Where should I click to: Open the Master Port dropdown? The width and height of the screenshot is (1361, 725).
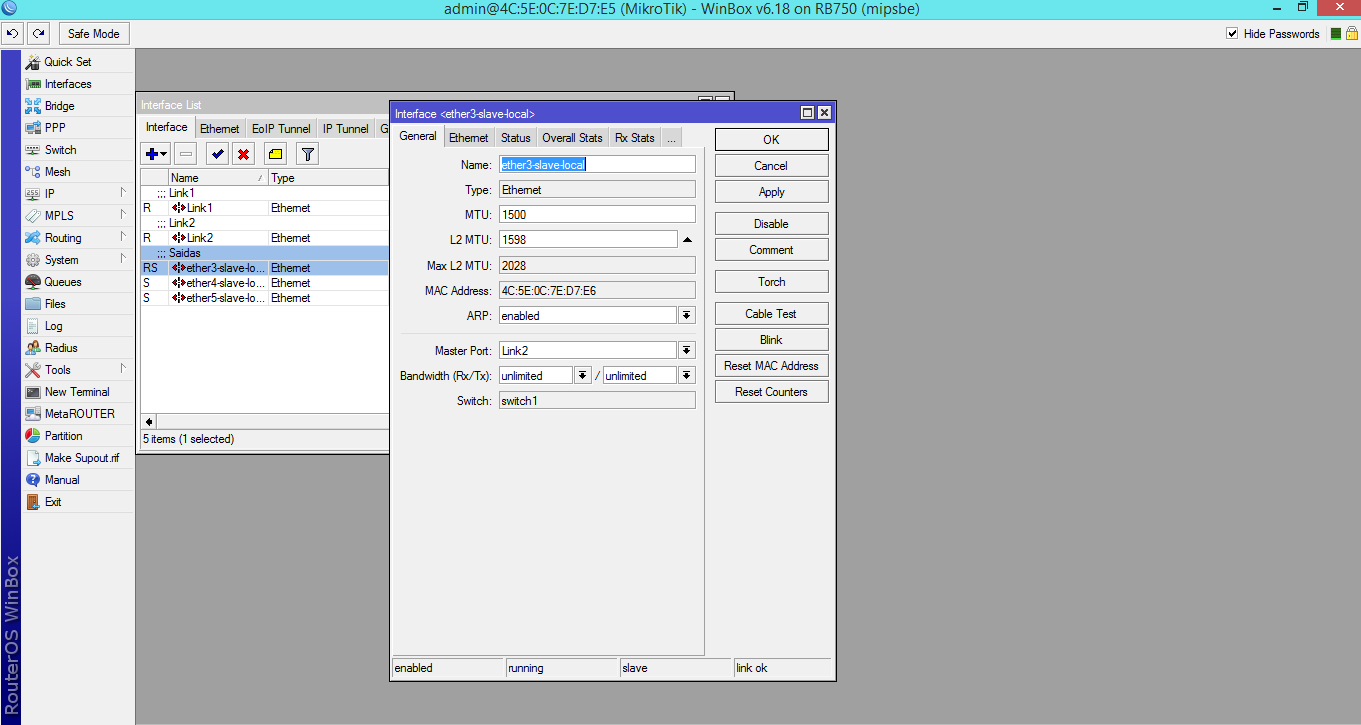point(687,350)
